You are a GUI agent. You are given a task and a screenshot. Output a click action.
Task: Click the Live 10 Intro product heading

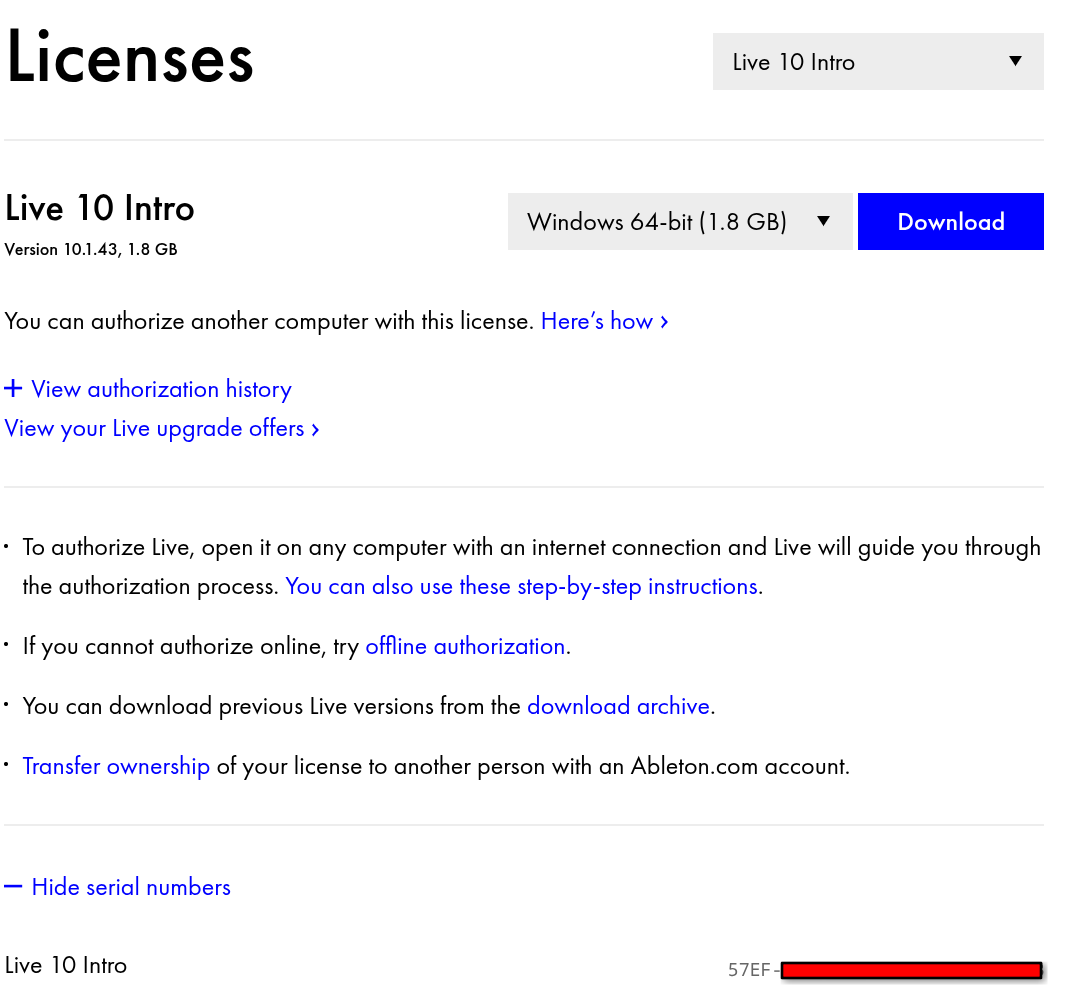99,208
